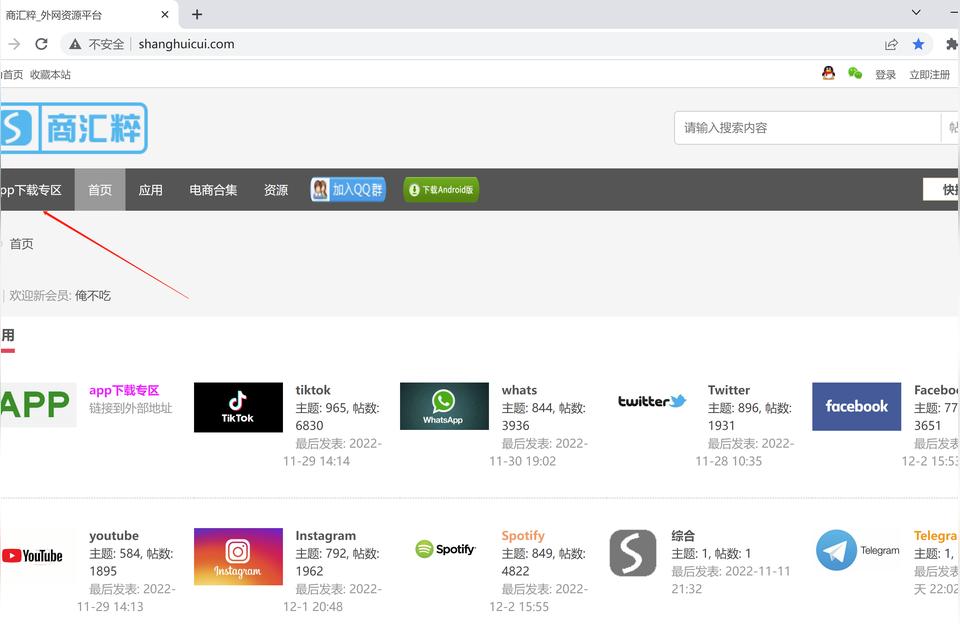This screenshot has height=624, width=960.
Task: Click the Spotify logo icon
Action: 445,549
